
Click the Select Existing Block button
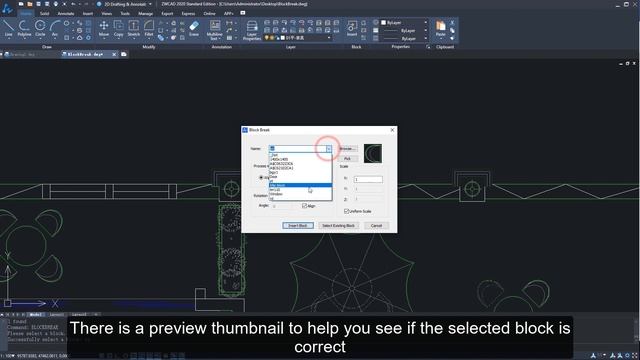[338, 226]
